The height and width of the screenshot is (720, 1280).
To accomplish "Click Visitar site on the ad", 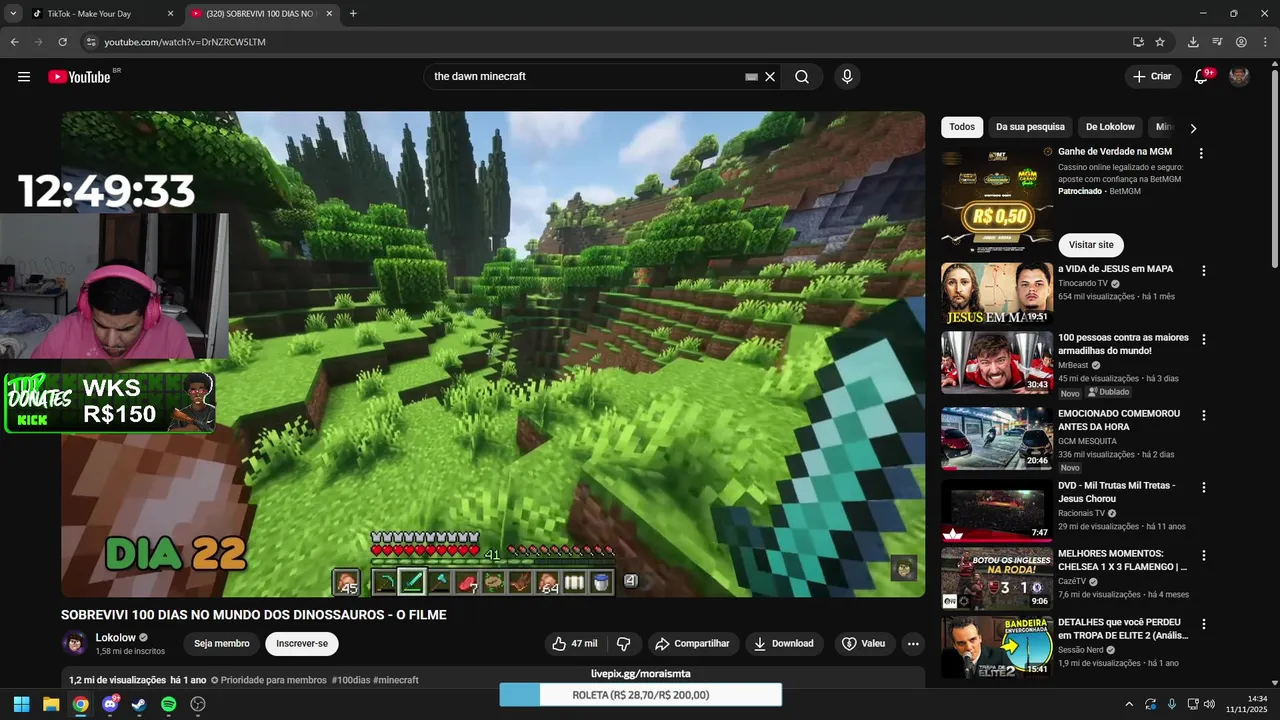I will 1091,245.
